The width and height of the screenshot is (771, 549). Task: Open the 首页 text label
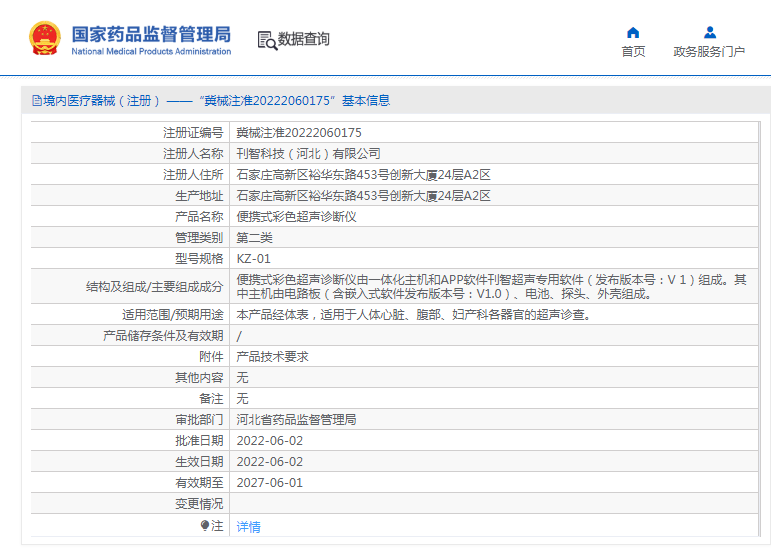(633, 52)
